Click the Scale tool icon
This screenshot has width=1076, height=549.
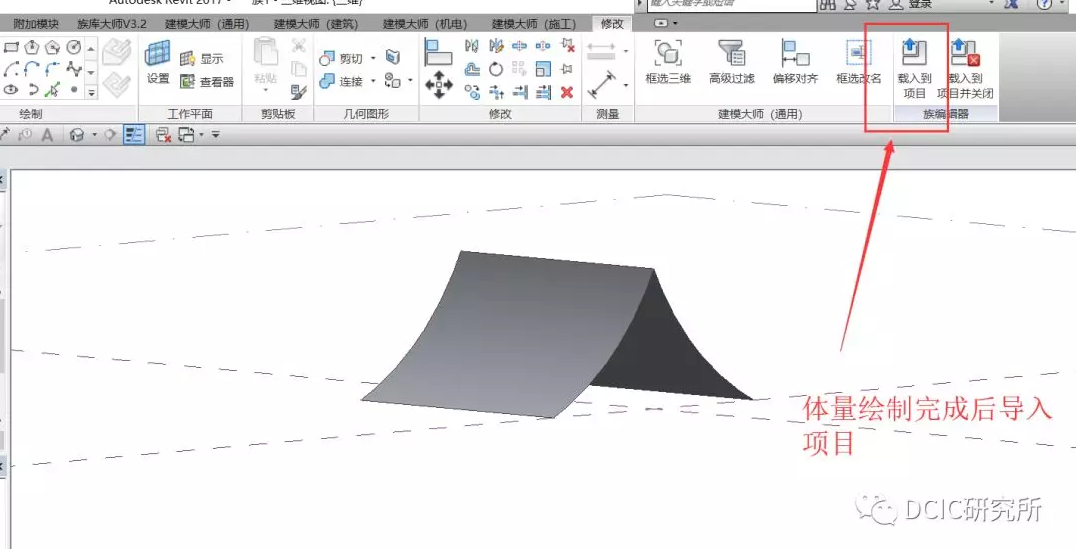click(543, 69)
